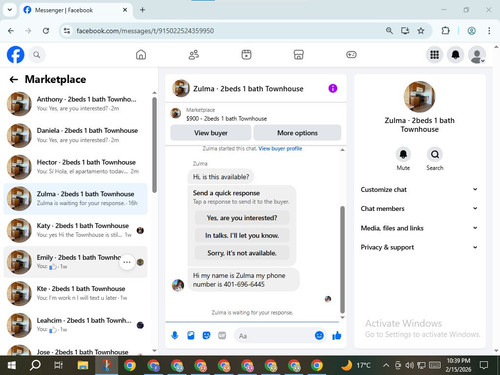Open Kte's Townhouse conversation
This screenshot has height=375, width=500.
[x=75, y=293]
